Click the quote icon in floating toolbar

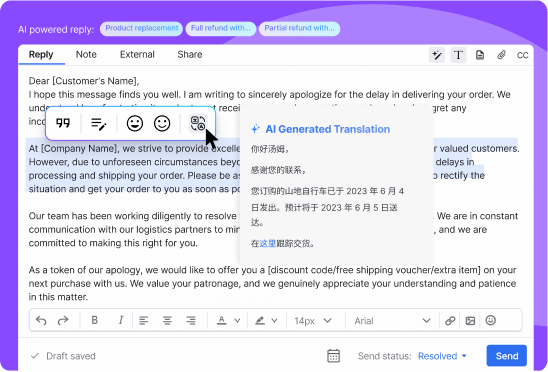tap(63, 123)
